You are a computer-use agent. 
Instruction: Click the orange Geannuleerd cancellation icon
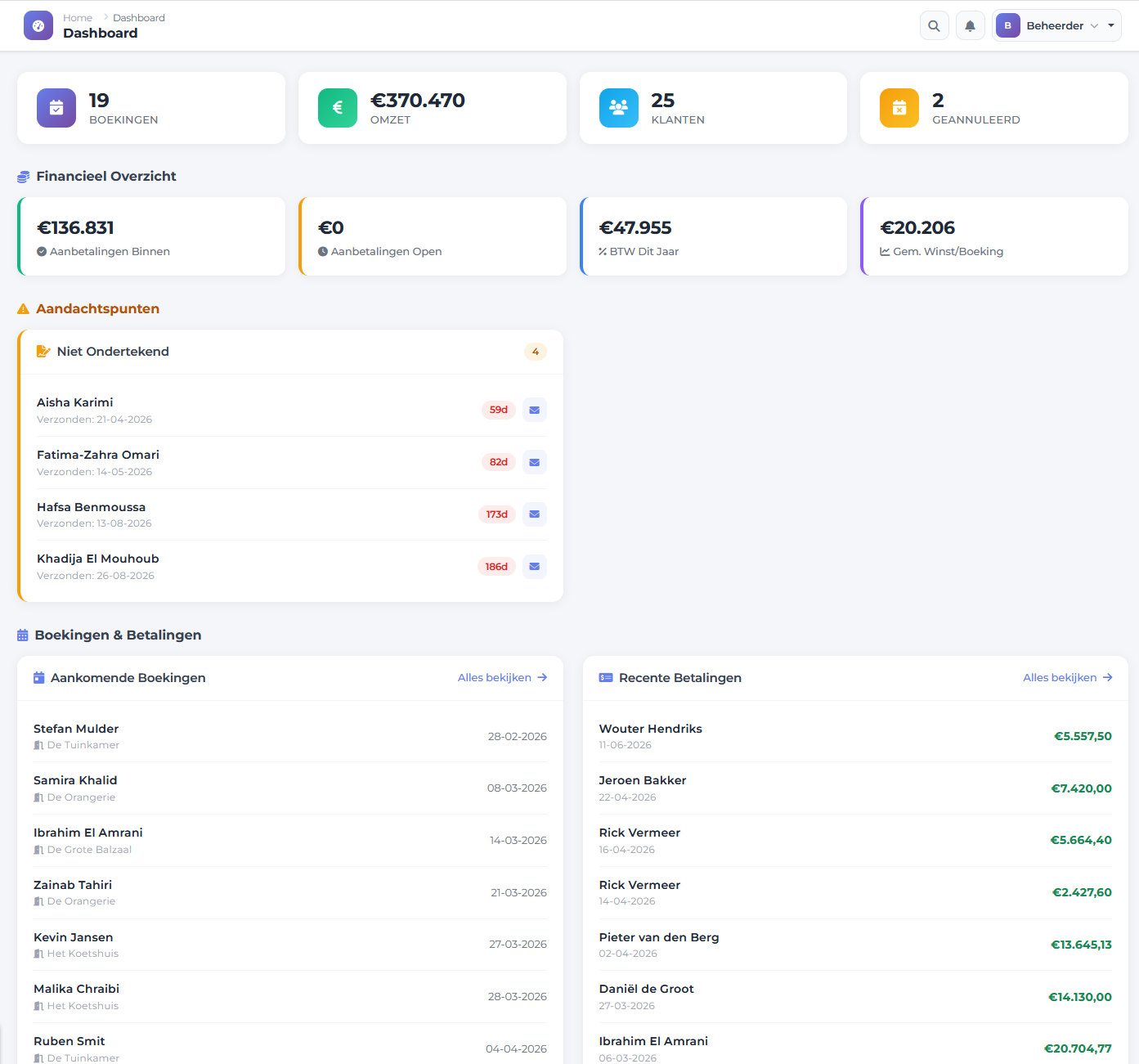click(x=899, y=107)
